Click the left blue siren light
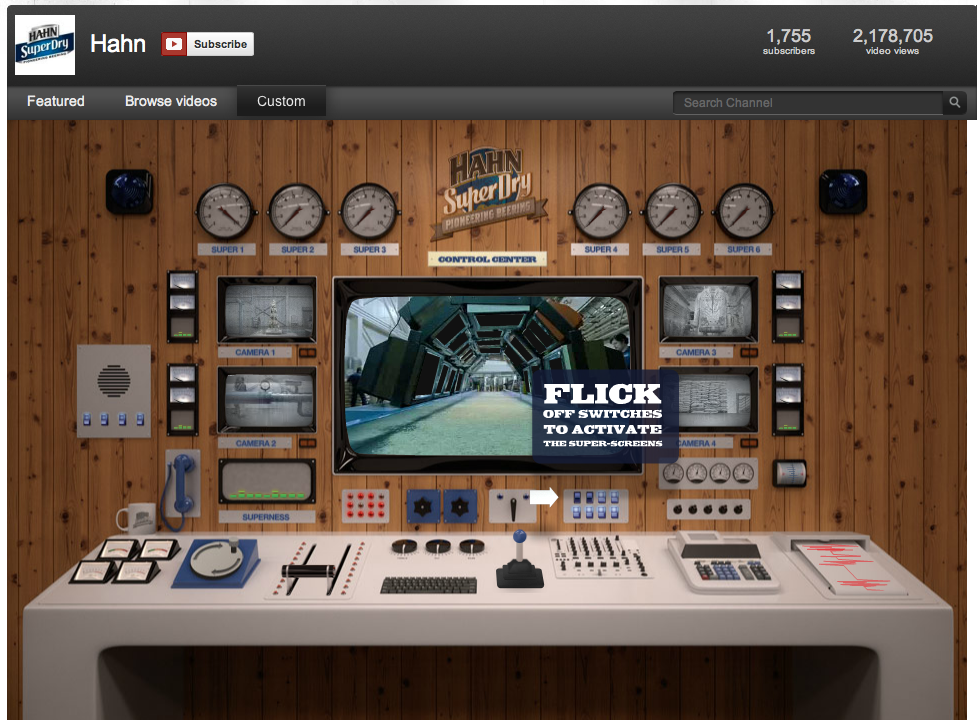 point(130,191)
